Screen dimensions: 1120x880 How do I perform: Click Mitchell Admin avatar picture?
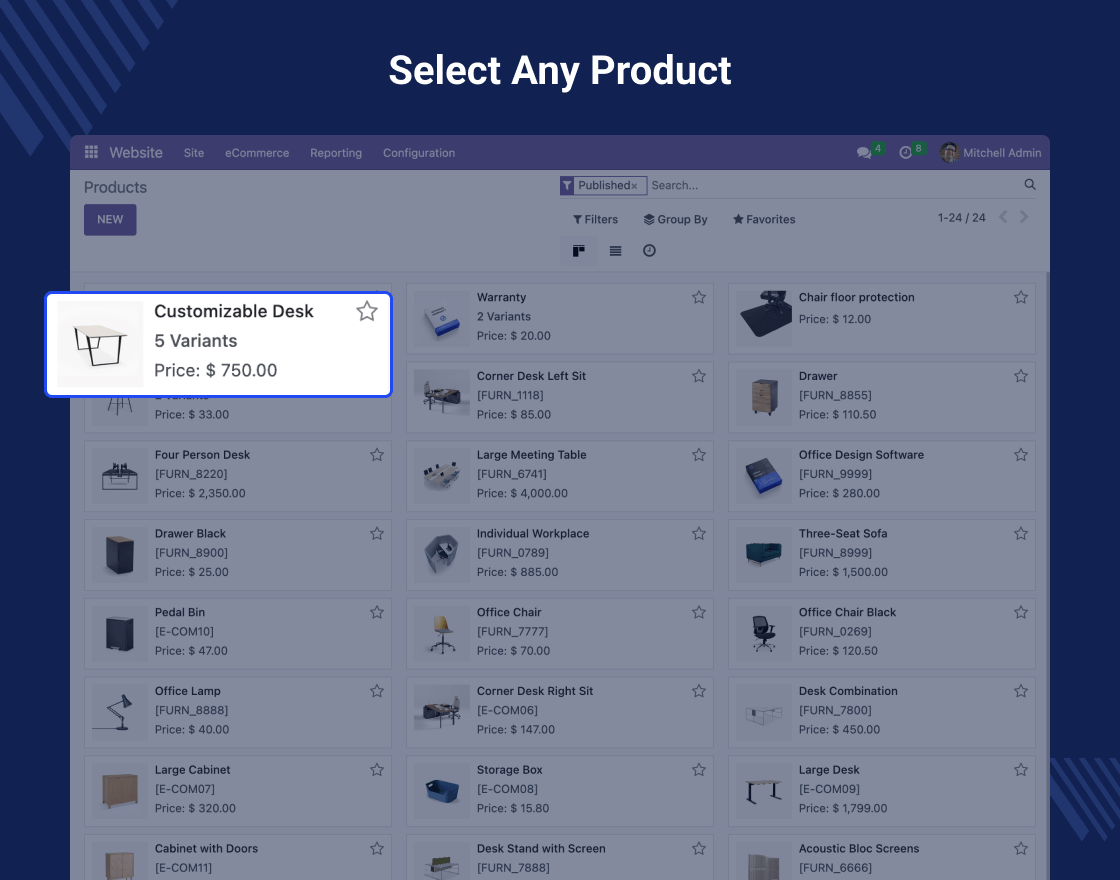pos(949,152)
